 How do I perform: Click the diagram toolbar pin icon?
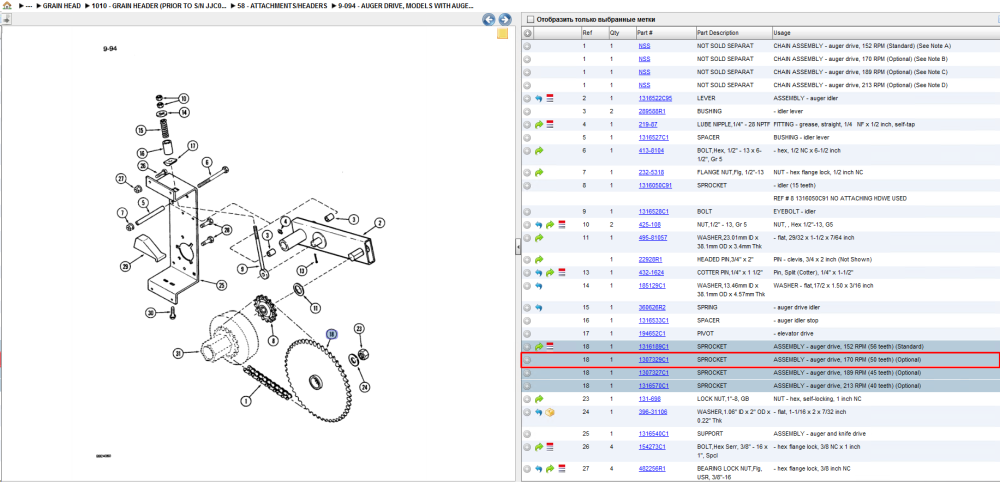click(x=6, y=19)
